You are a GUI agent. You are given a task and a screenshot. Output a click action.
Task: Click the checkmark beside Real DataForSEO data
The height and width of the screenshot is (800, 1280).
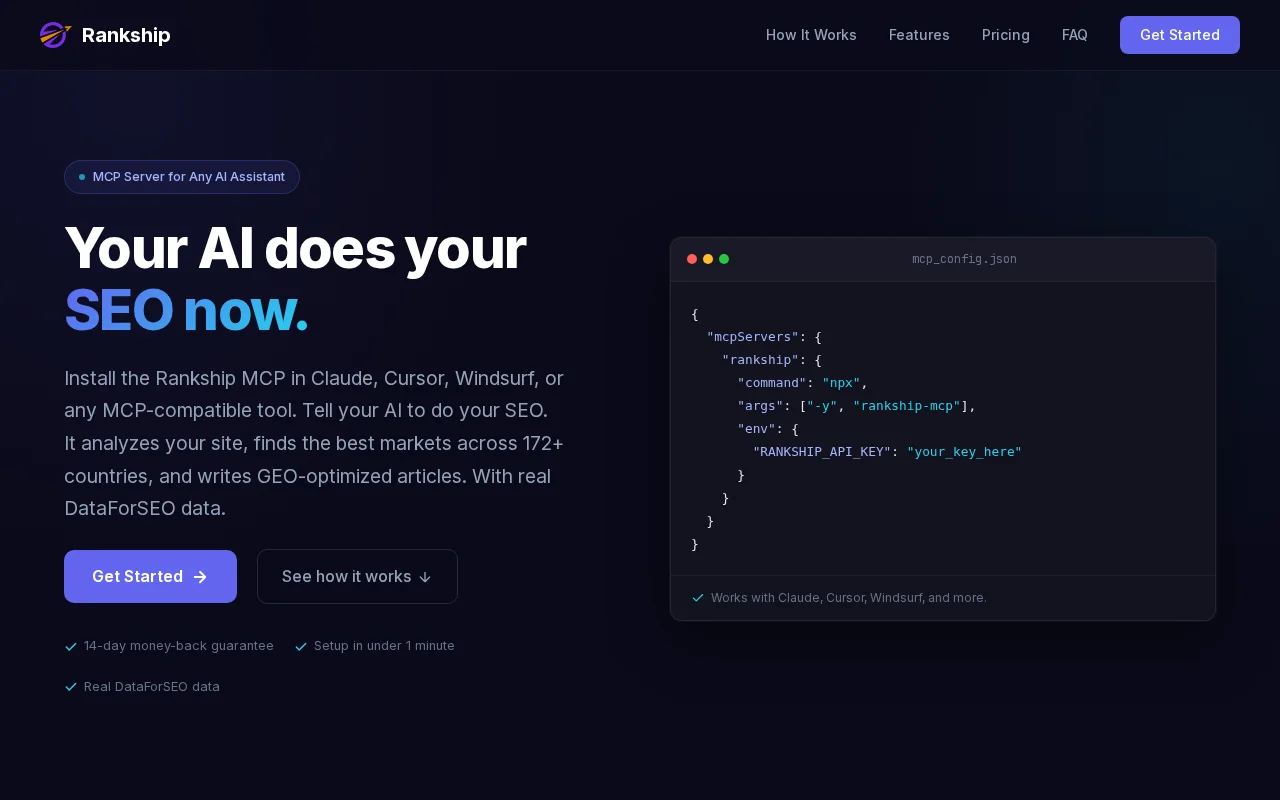71,687
